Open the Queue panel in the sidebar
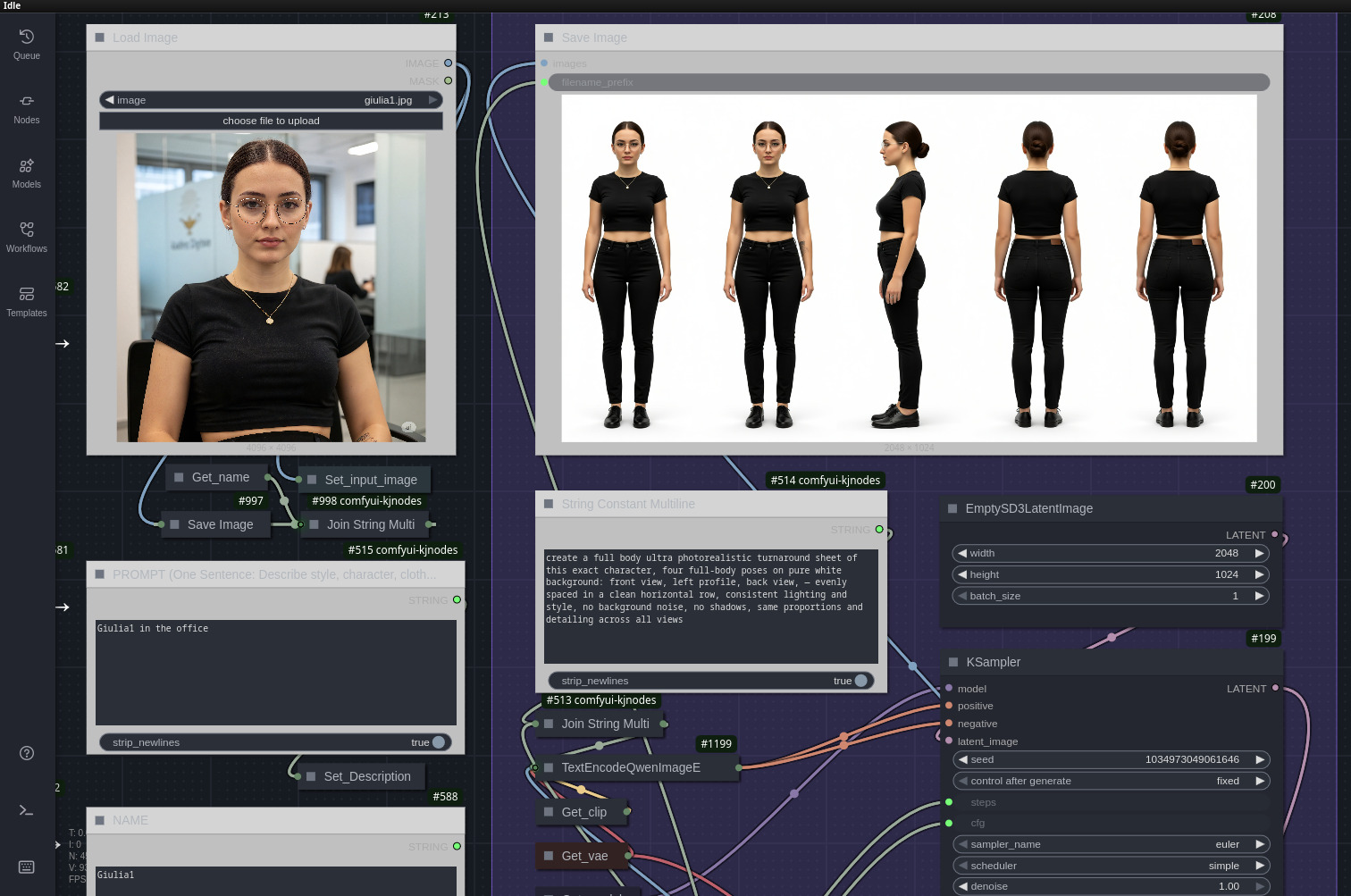 (27, 43)
